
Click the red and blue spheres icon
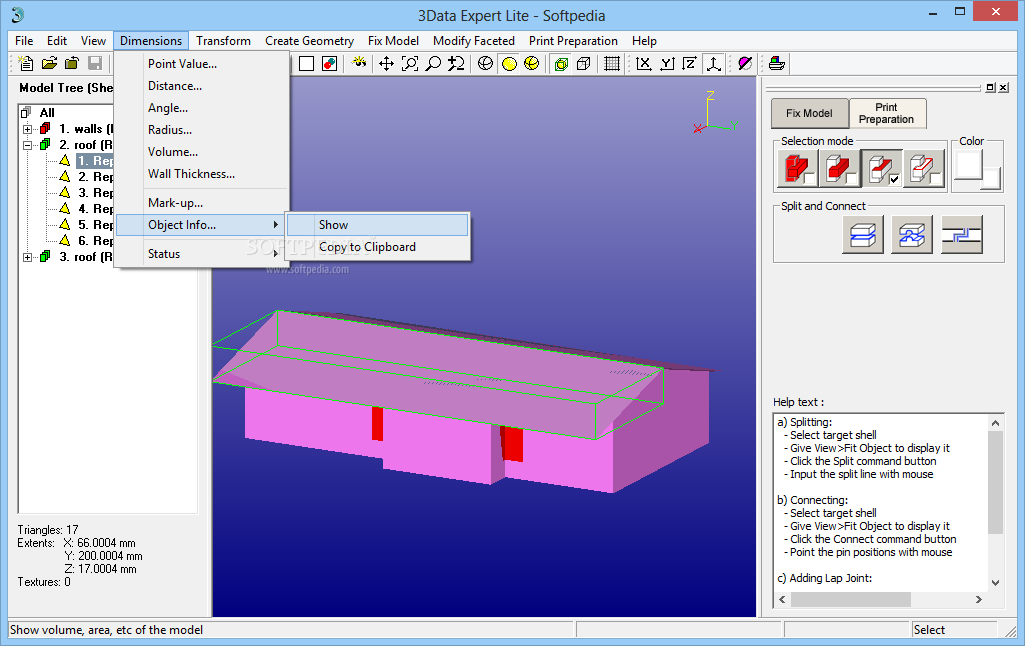(x=330, y=63)
